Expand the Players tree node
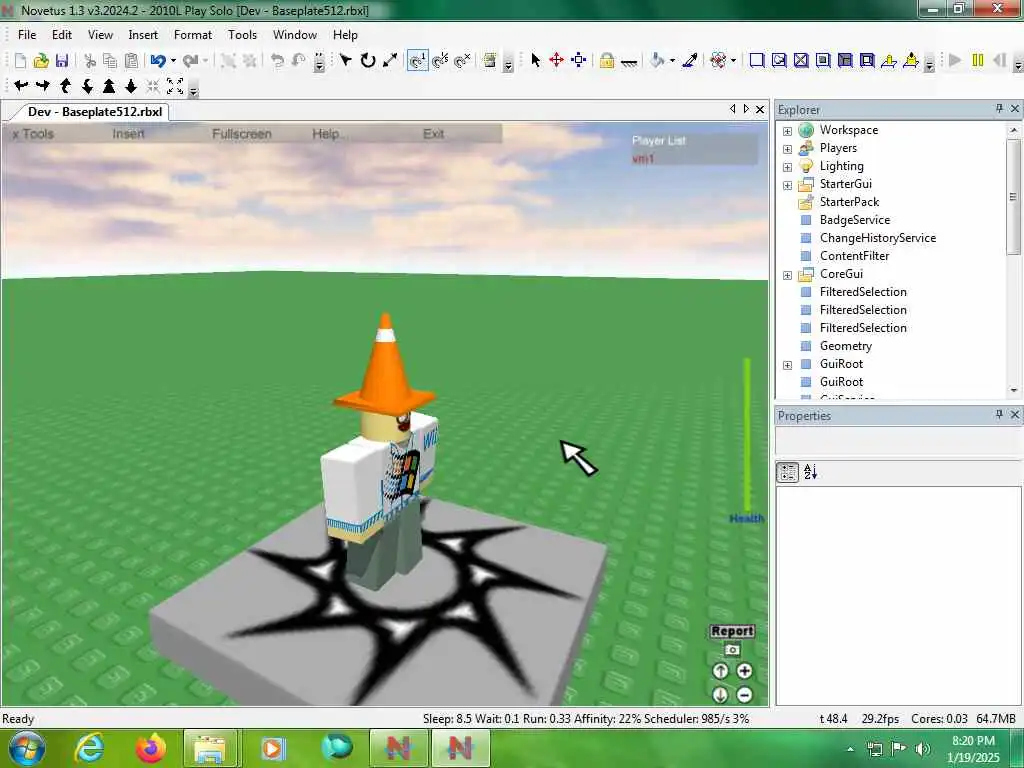This screenshot has width=1024, height=768. point(788,149)
